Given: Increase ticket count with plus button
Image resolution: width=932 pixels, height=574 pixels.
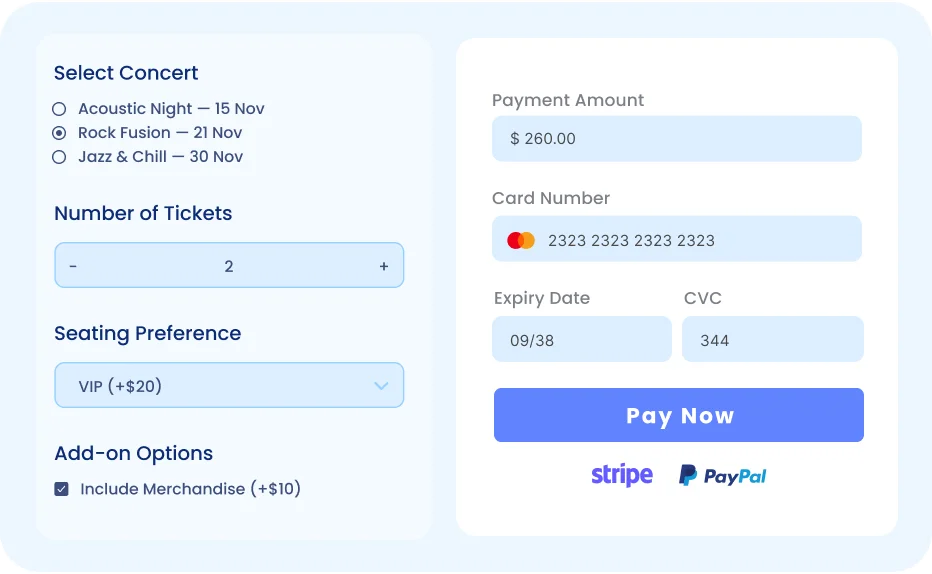Looking at the screenshot, I should point(384,266).
